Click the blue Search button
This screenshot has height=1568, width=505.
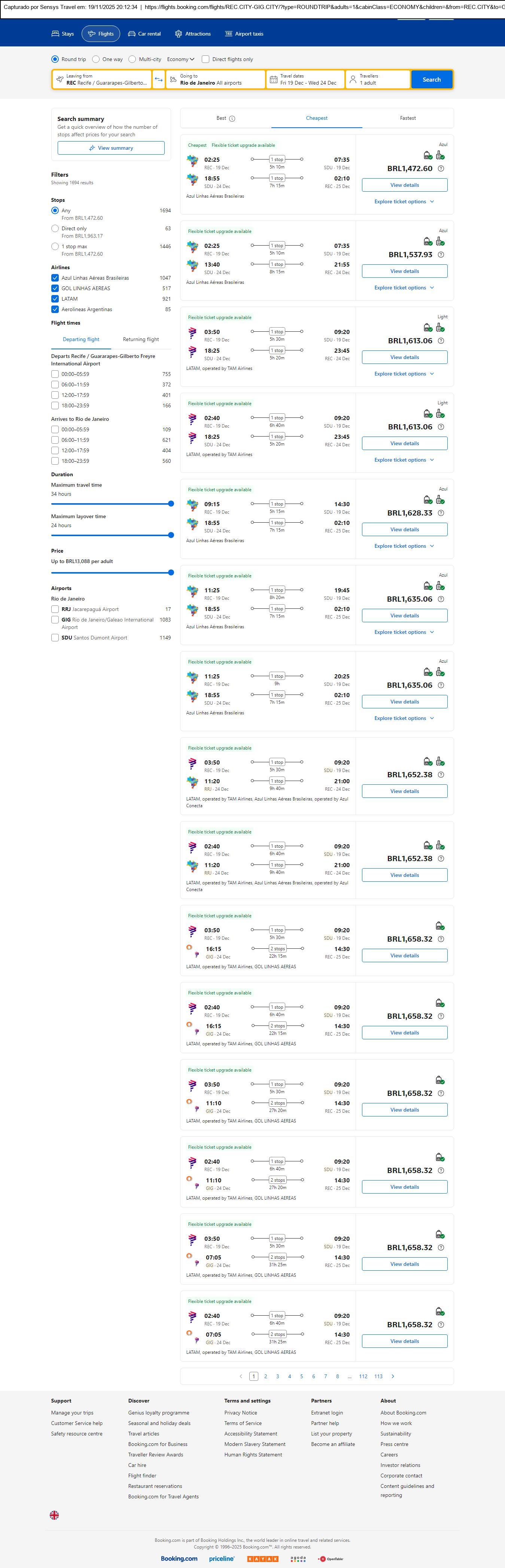(x=431, y=80)
